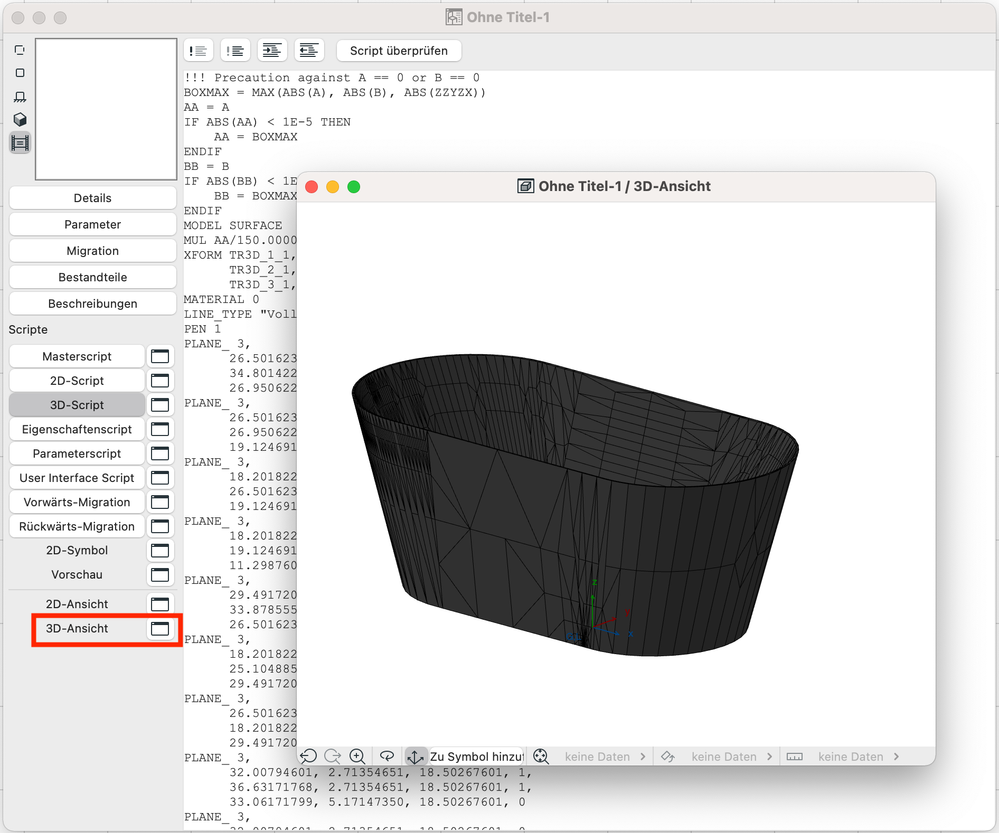Viewport: 999px width, 833px height.
Task: Open the Parameterscript tab
Action: pos(77,454)
